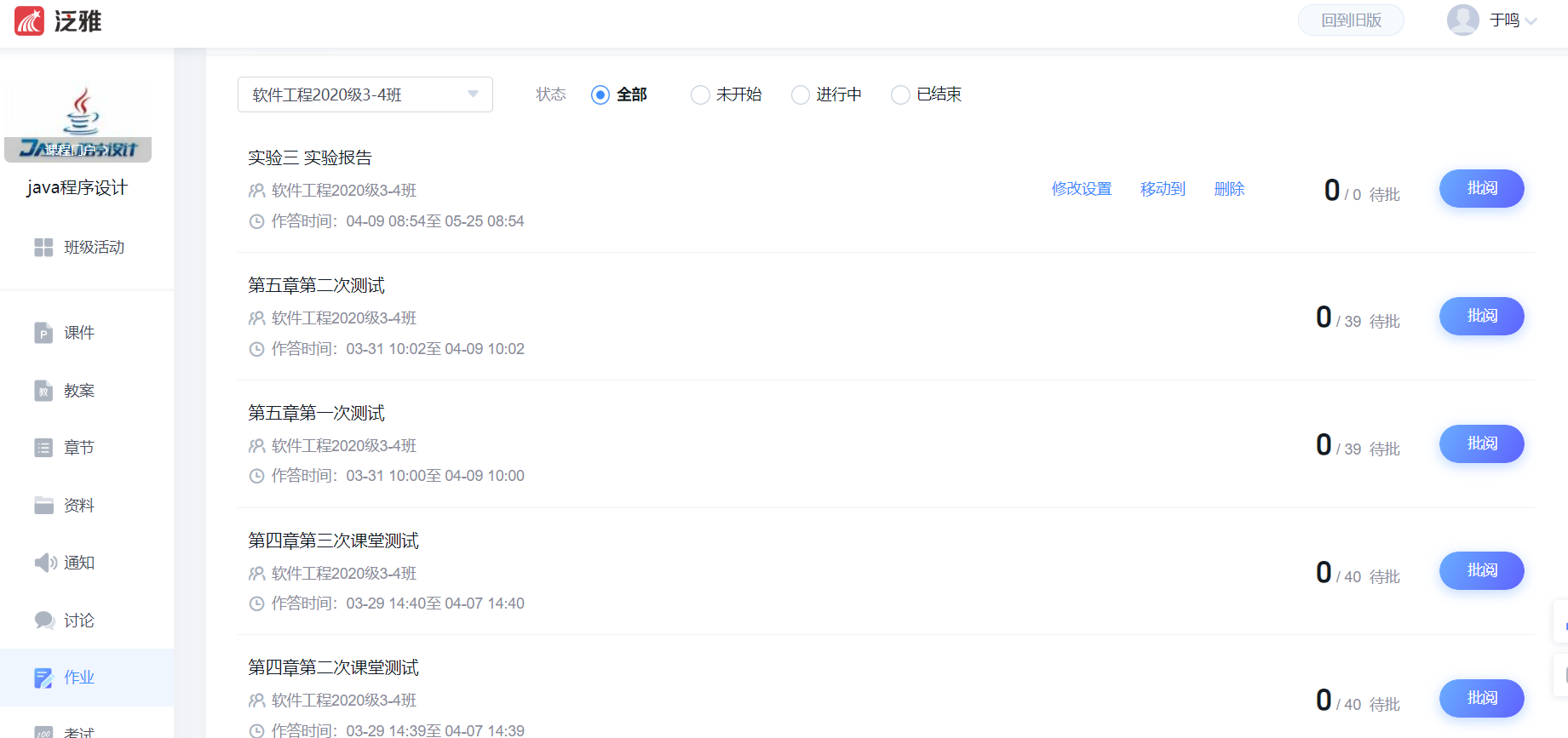Open the 章节 chapters icon
This screenshot has width=1568, height=738.
pos(43,448)
